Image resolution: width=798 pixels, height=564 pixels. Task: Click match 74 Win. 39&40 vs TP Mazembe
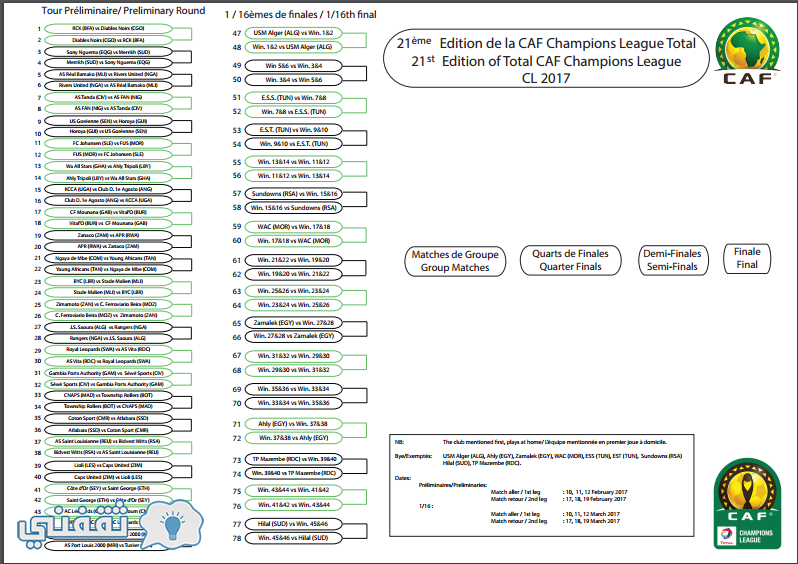(x=293, y=473)
